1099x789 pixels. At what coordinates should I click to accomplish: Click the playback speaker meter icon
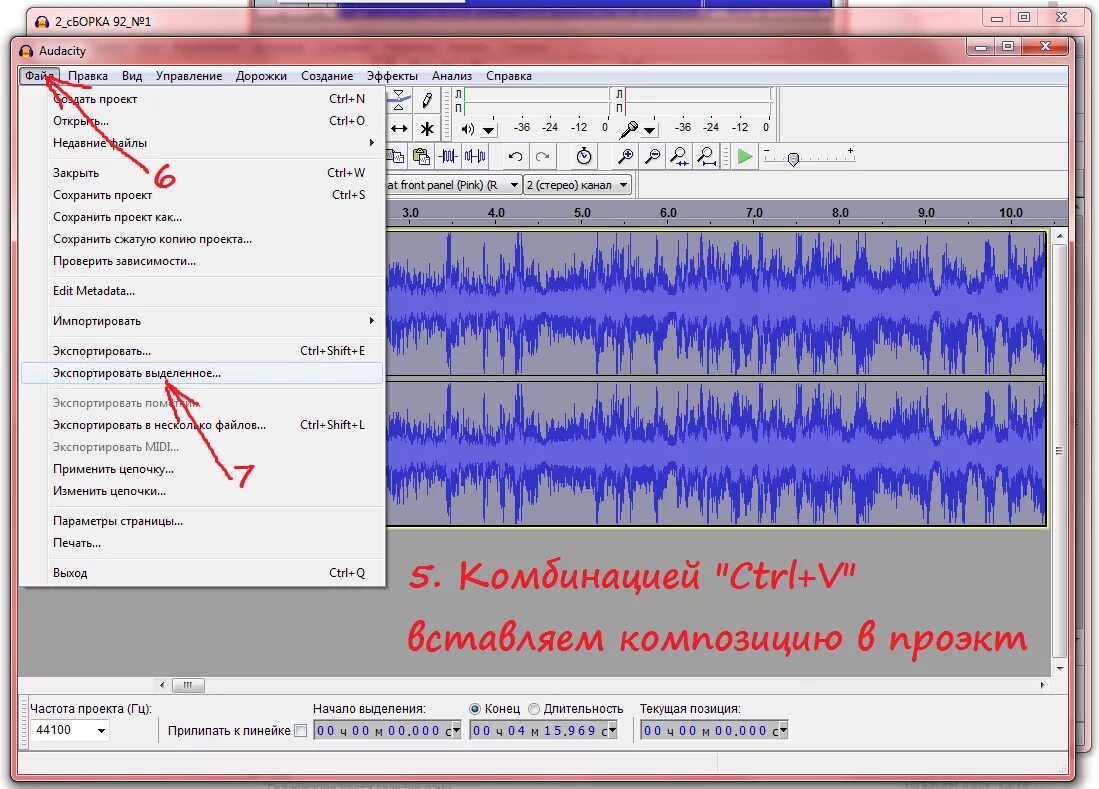468,129
